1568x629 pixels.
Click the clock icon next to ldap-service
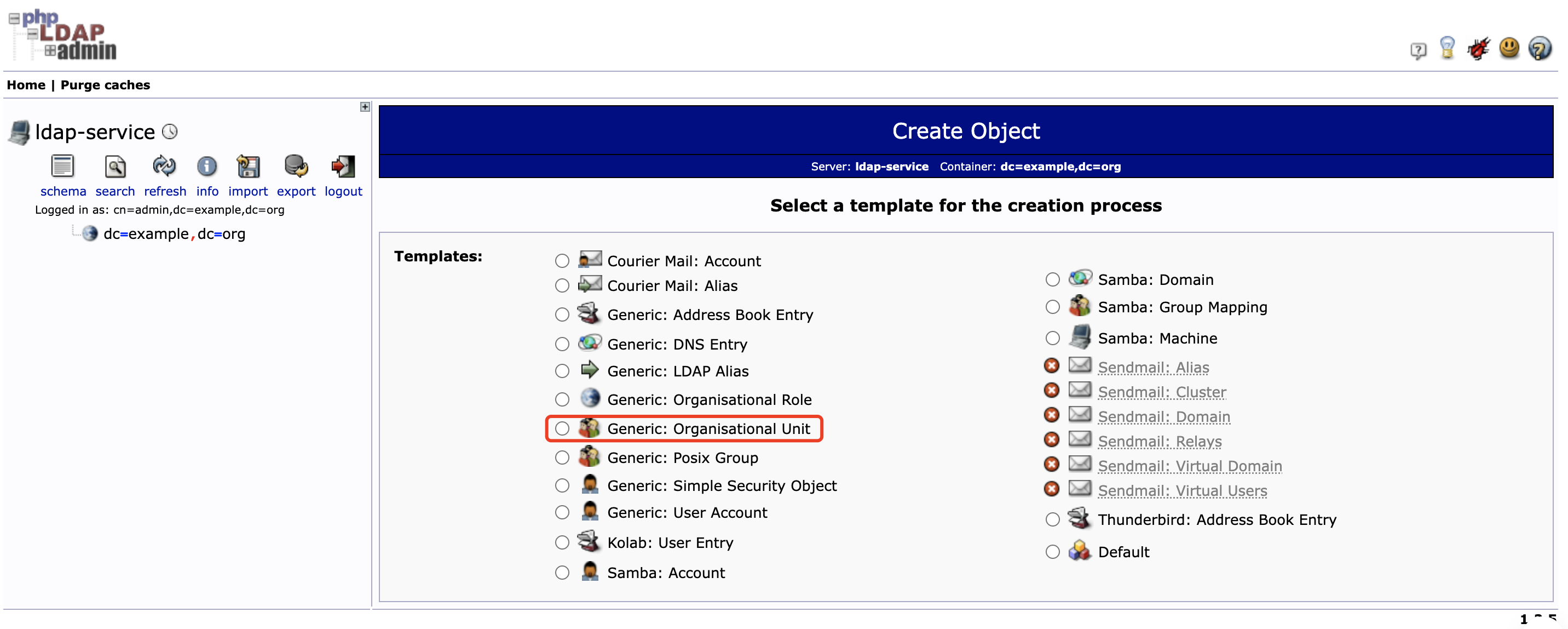click(171, 131)
